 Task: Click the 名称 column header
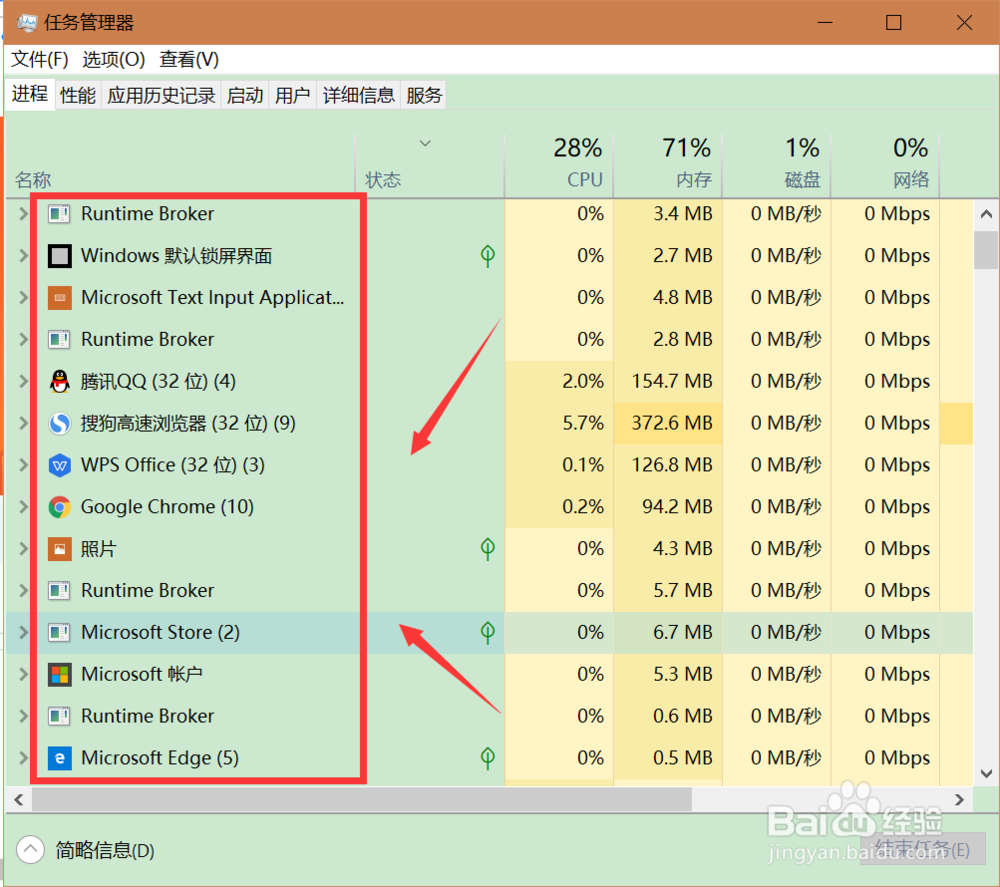pos(180,164)
